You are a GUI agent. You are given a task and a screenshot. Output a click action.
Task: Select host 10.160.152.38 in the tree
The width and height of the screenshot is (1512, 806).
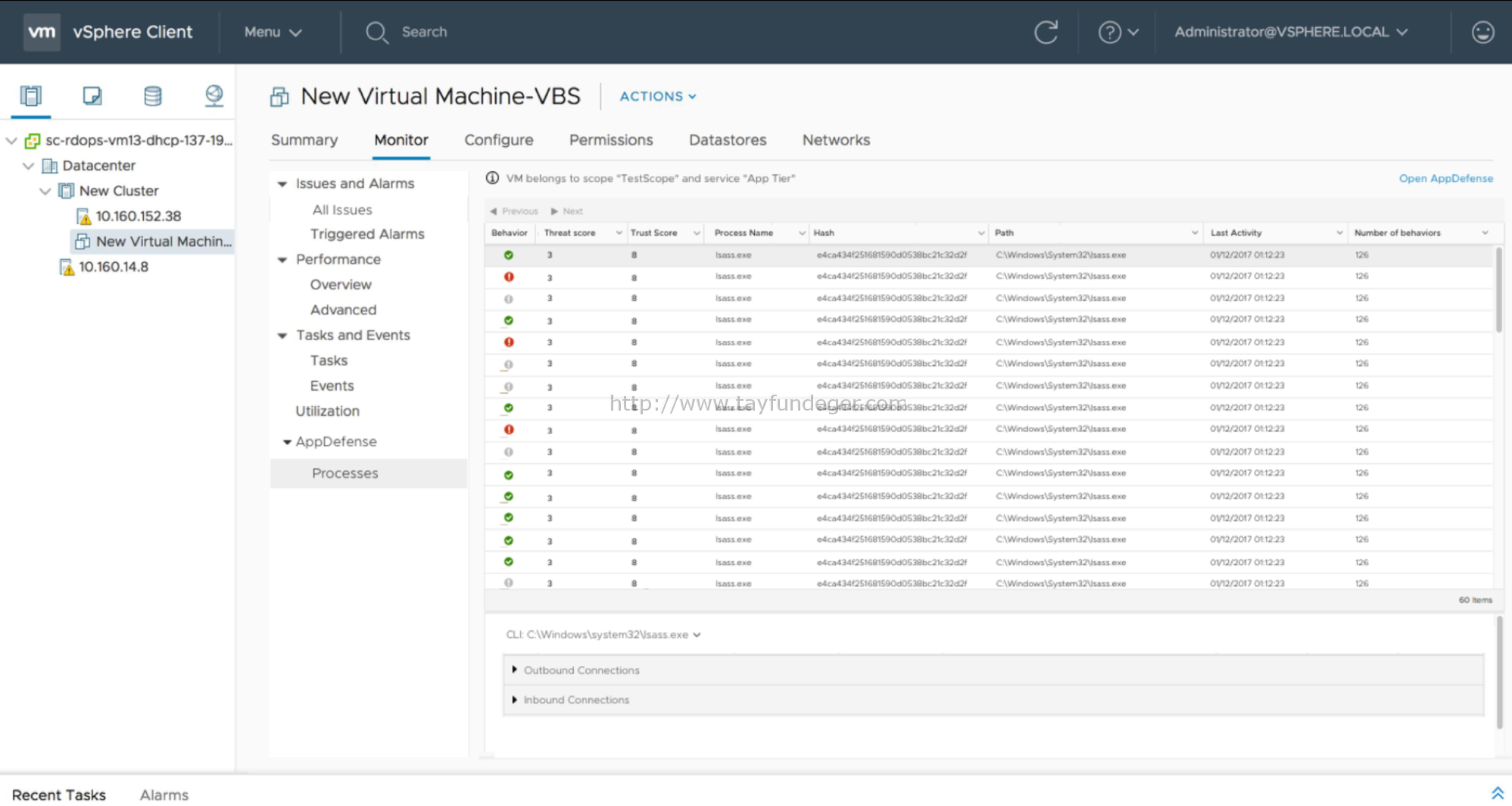pyautogui.click(x=139, y=217)
